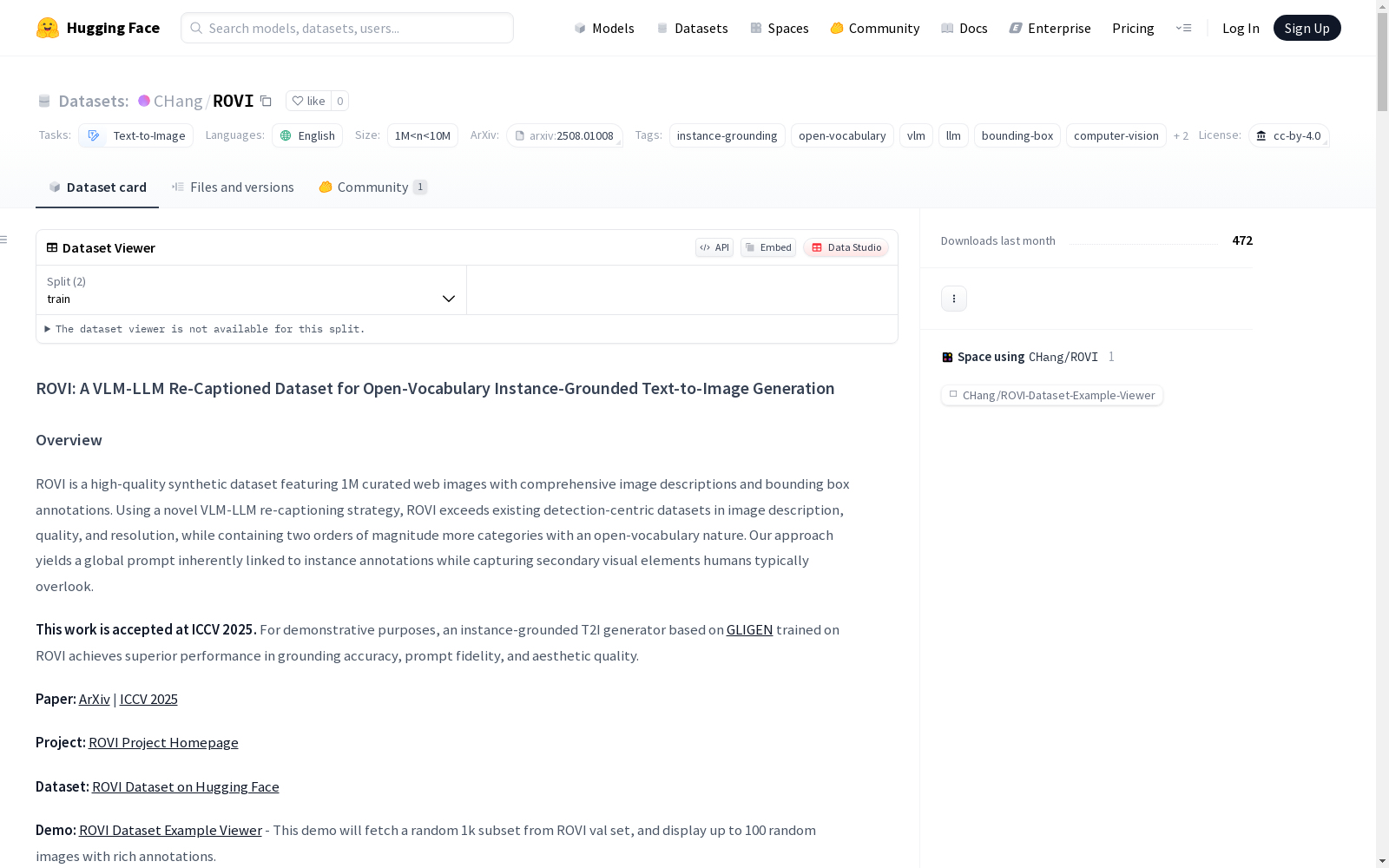Viewport: 1389px width, 868px height.
Task: Select the 1M<n<10M size tag
Action: tap(423, 135)
